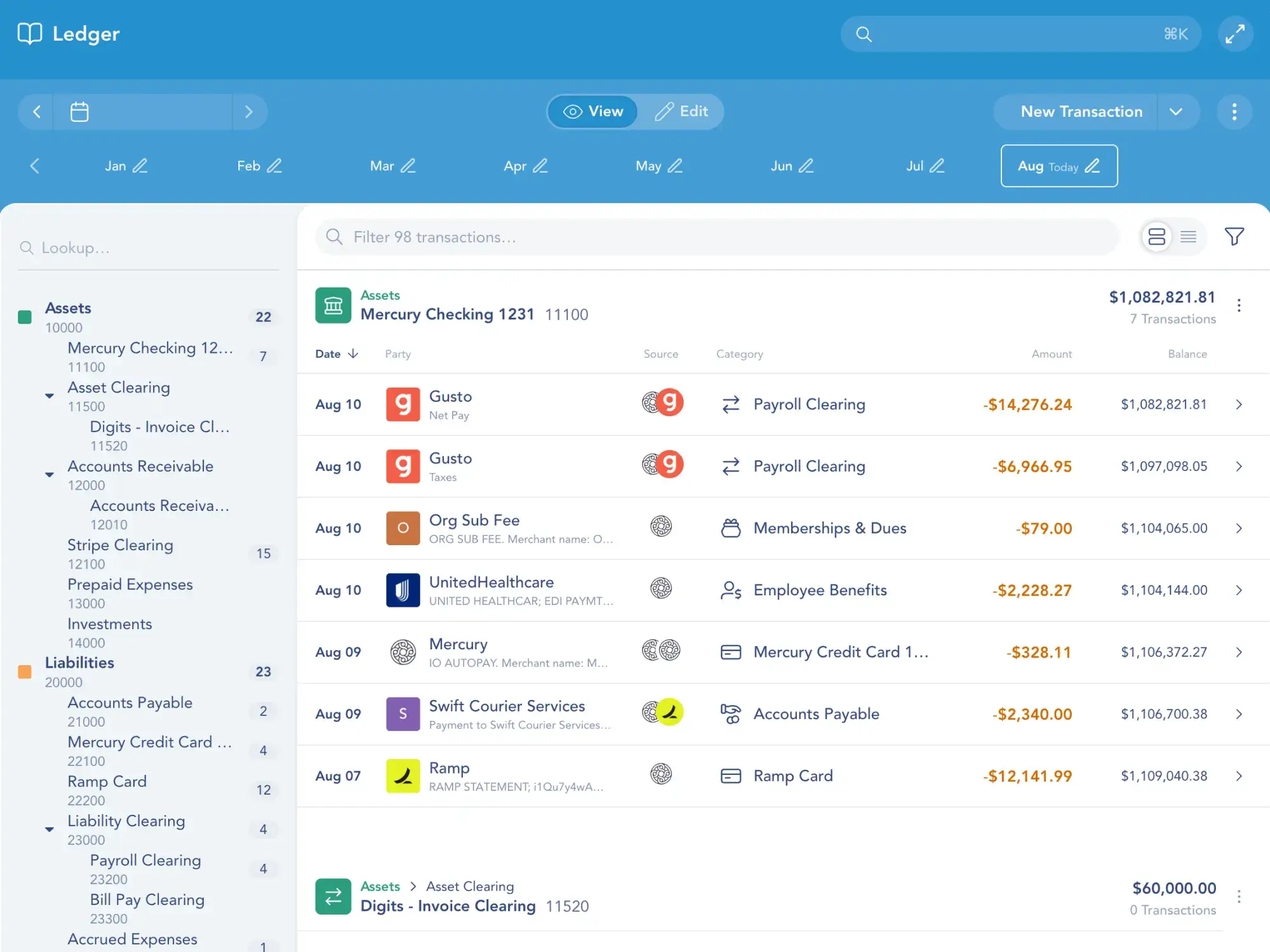The image size is (1270, 952).
Task: Click the green Assets color swatch
Action: coord(25,317)
